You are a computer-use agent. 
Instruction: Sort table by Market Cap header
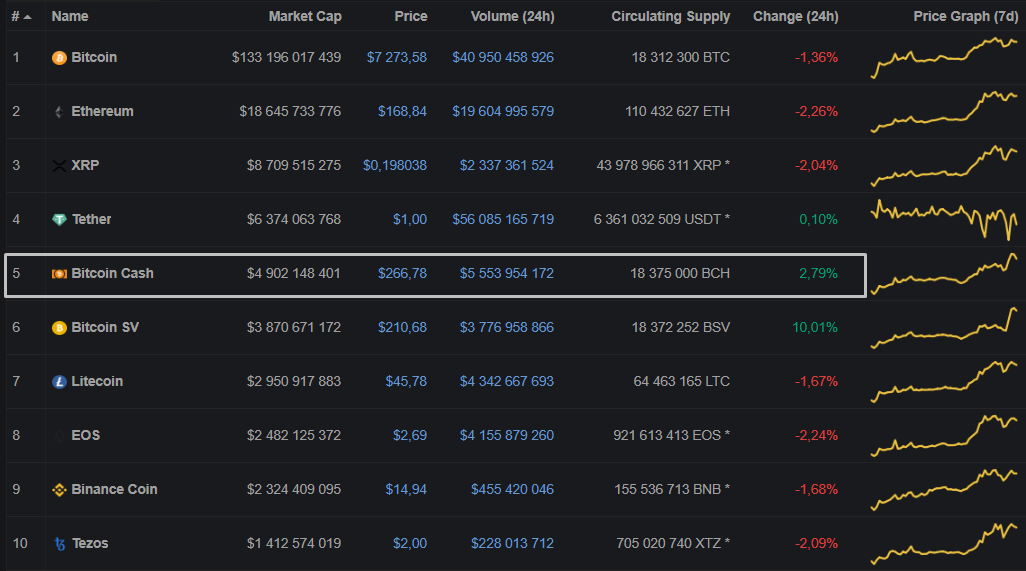pyautogui.click(x=305, y=16)
